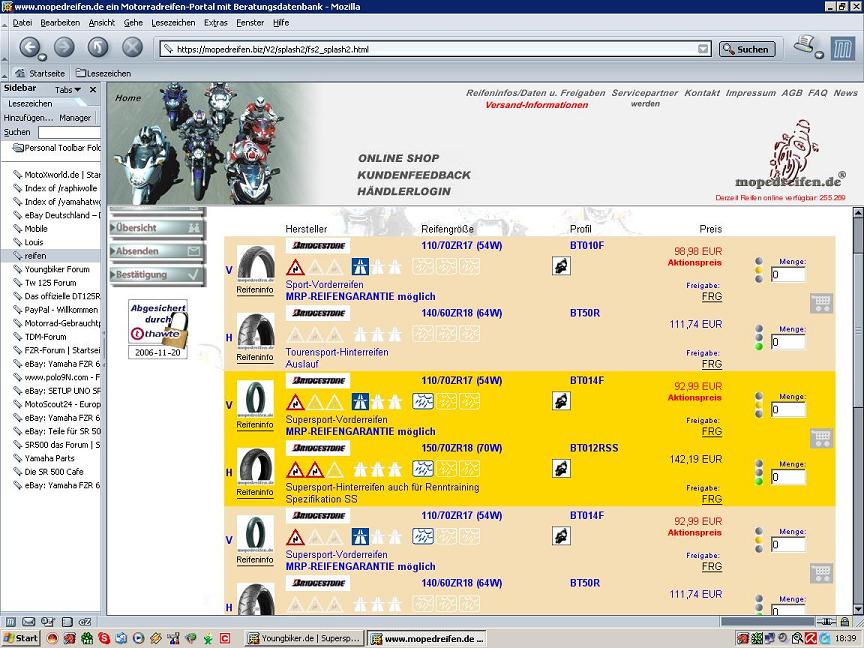The width and height of the screenshot is (864, 648).
Task: Launch Skype from the quick launch bar
Action: [x=104, y=638]
